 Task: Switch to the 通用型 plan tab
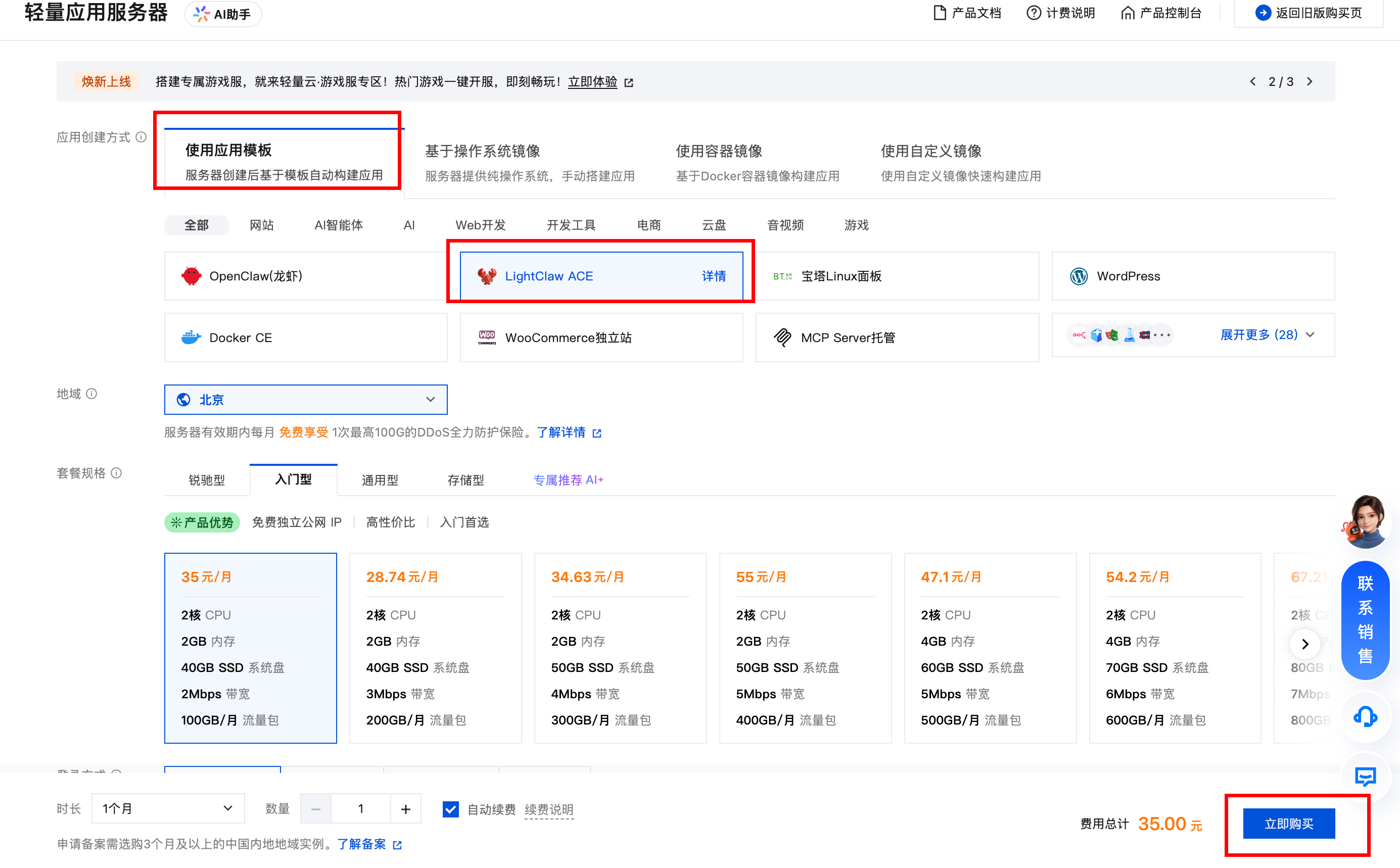(380, 480)
